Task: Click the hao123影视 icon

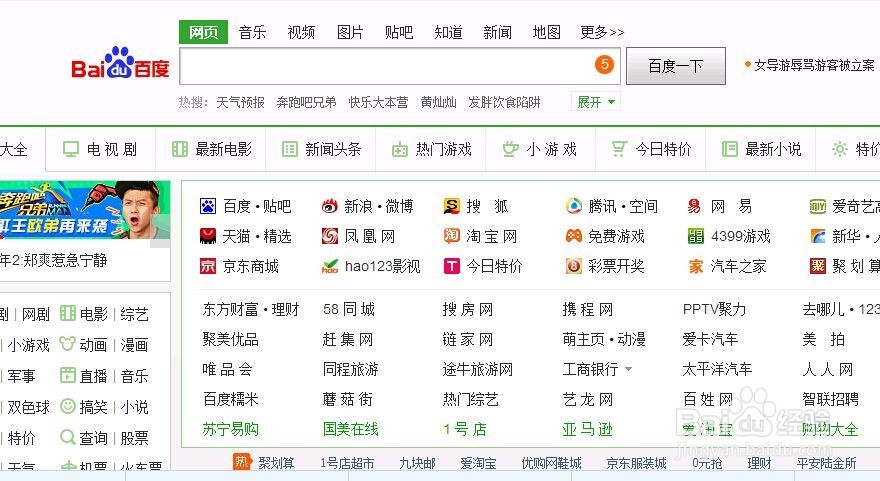Action: click(329, 266)
